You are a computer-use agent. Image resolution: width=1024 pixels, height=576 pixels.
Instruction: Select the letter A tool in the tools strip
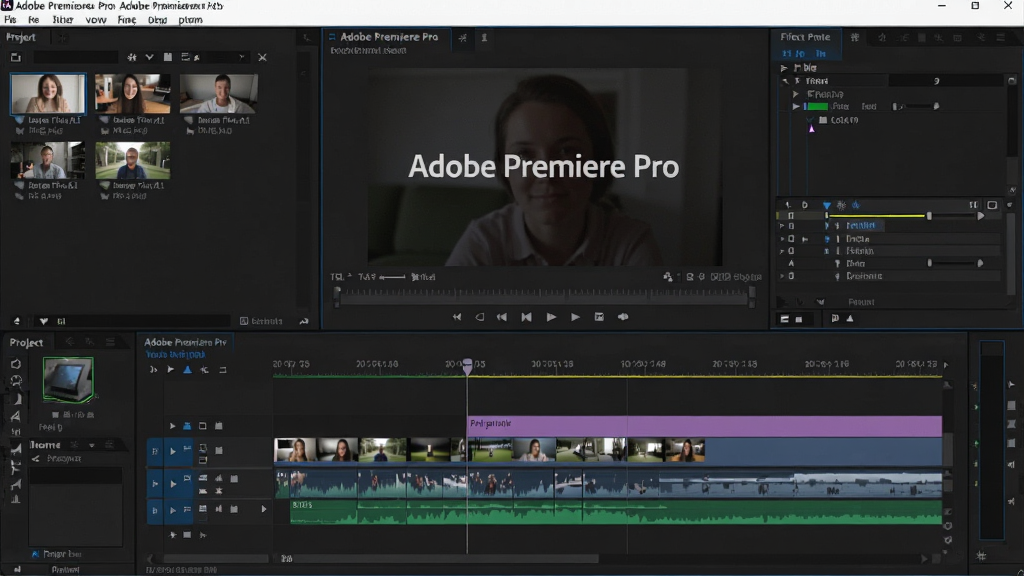click(16, 416)
